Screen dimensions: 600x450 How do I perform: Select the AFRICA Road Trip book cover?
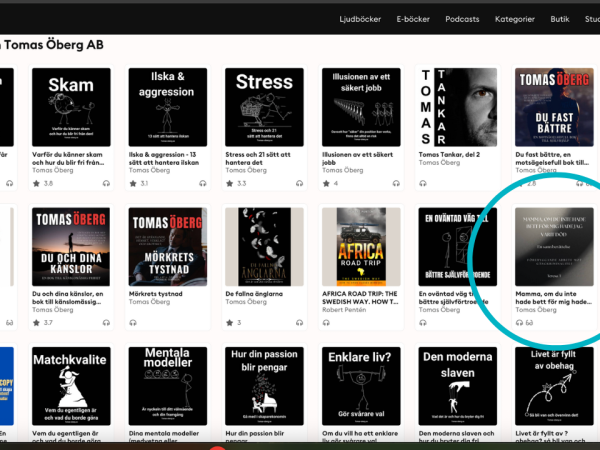(x=361, y=247)
